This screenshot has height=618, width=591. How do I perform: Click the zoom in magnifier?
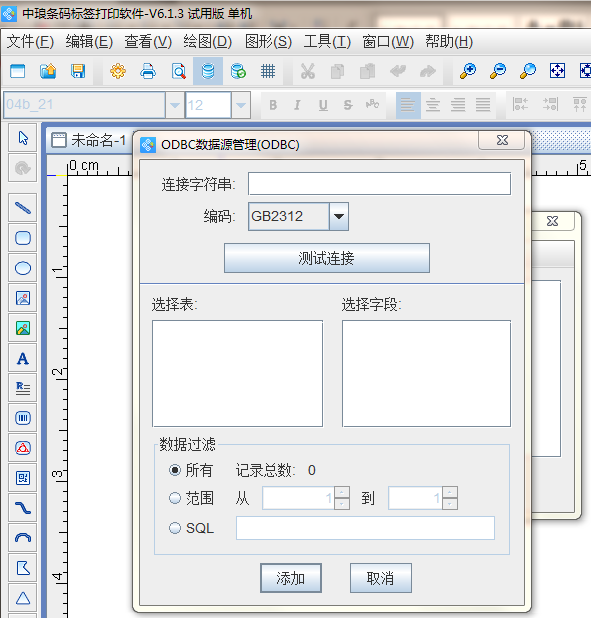click(x=468, y=71)
